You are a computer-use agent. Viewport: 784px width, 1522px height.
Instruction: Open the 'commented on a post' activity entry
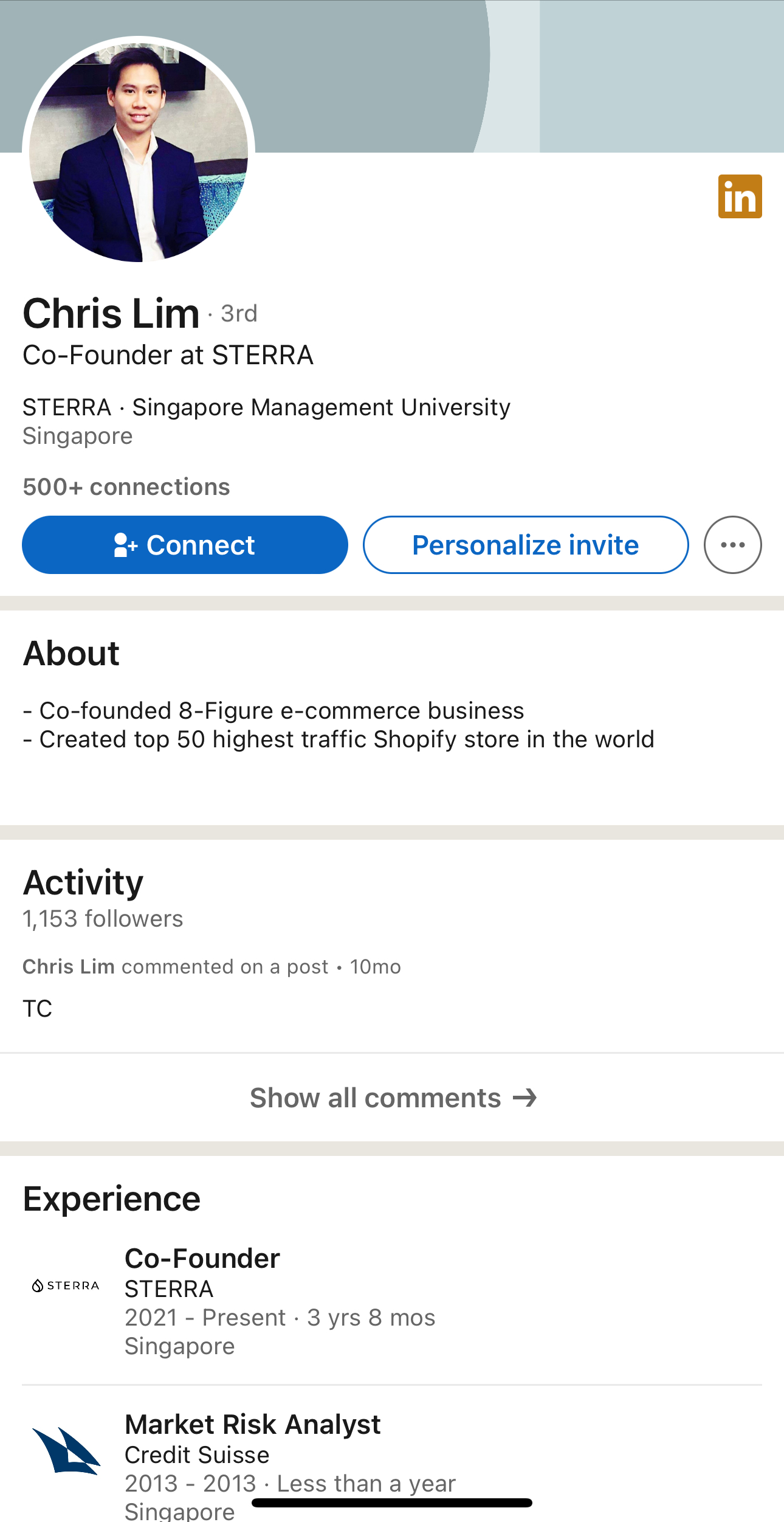click(x=211, y=967)
